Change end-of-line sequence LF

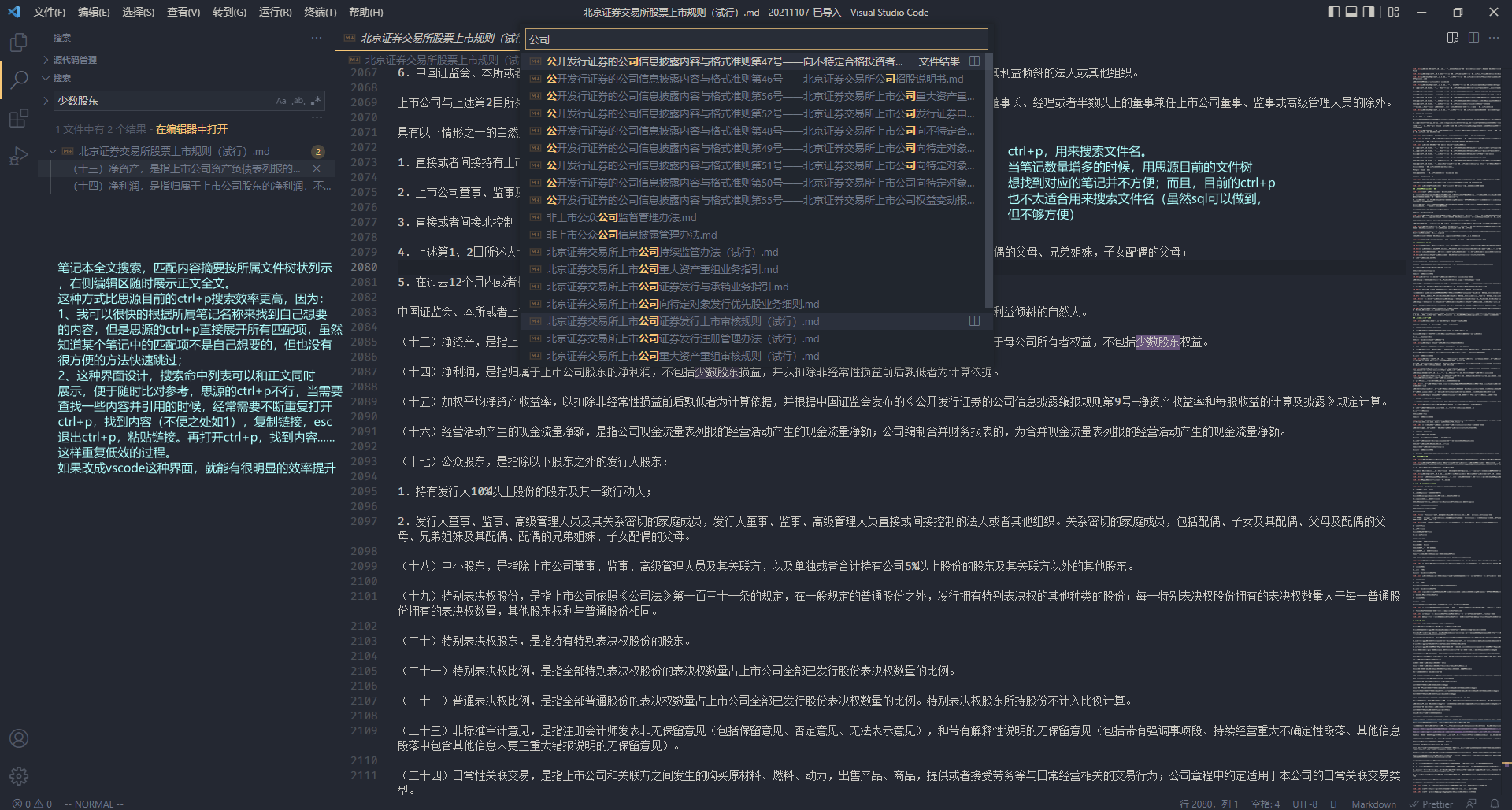click(1334, 804)
